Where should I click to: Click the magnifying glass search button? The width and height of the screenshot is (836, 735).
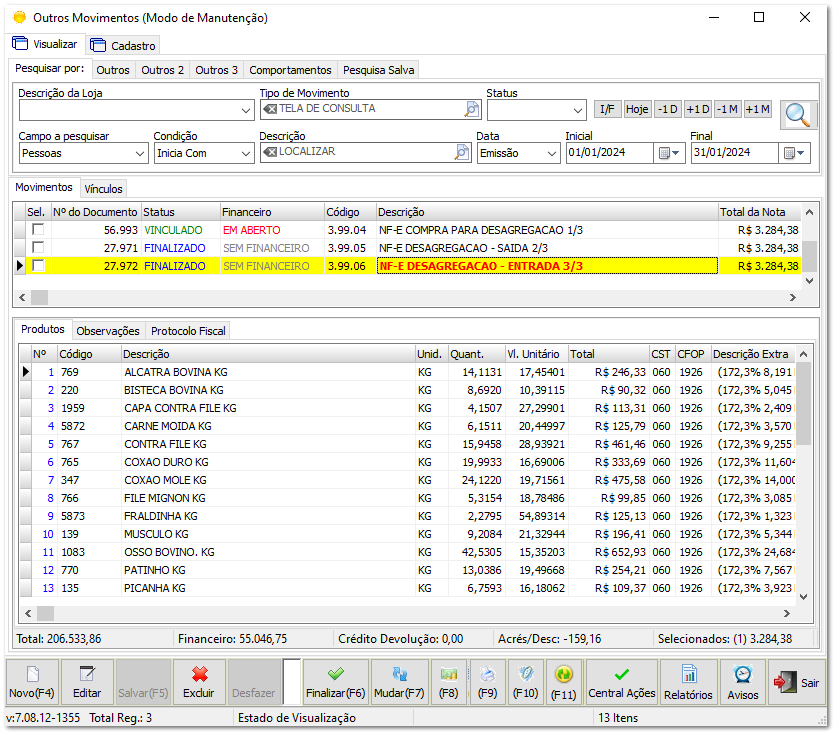[x=799, y=114]
